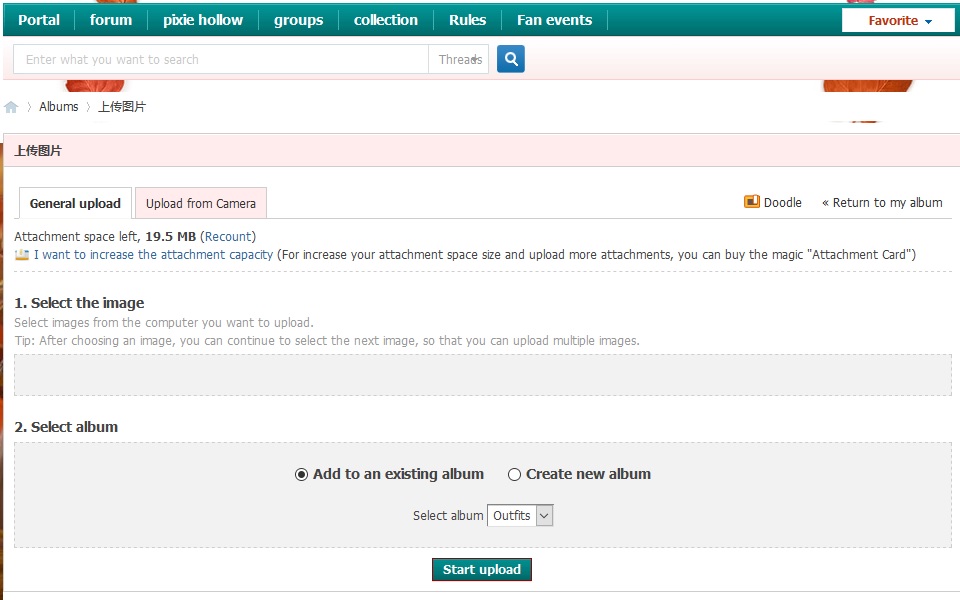Click the Albums breadcrumb link
Viewport: 960px width, 600px height.
click(x=59, y=107)
